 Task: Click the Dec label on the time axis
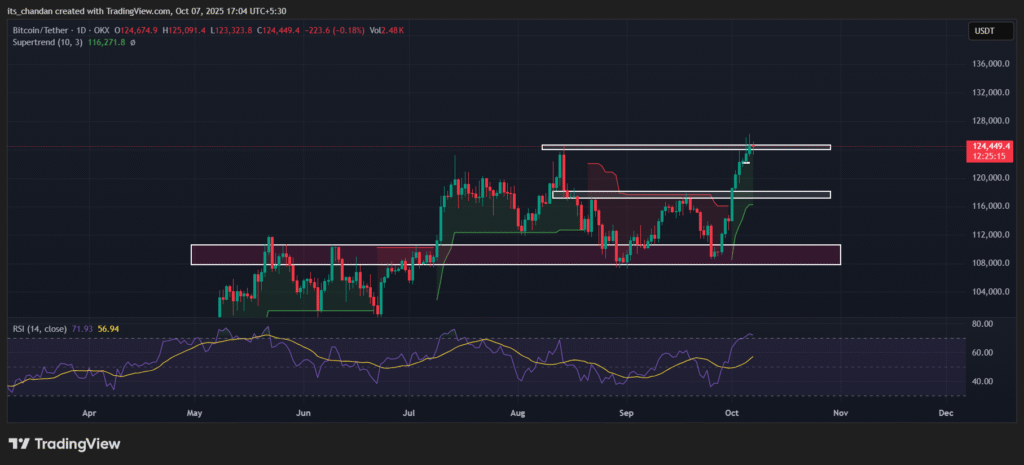coord(944,411)
